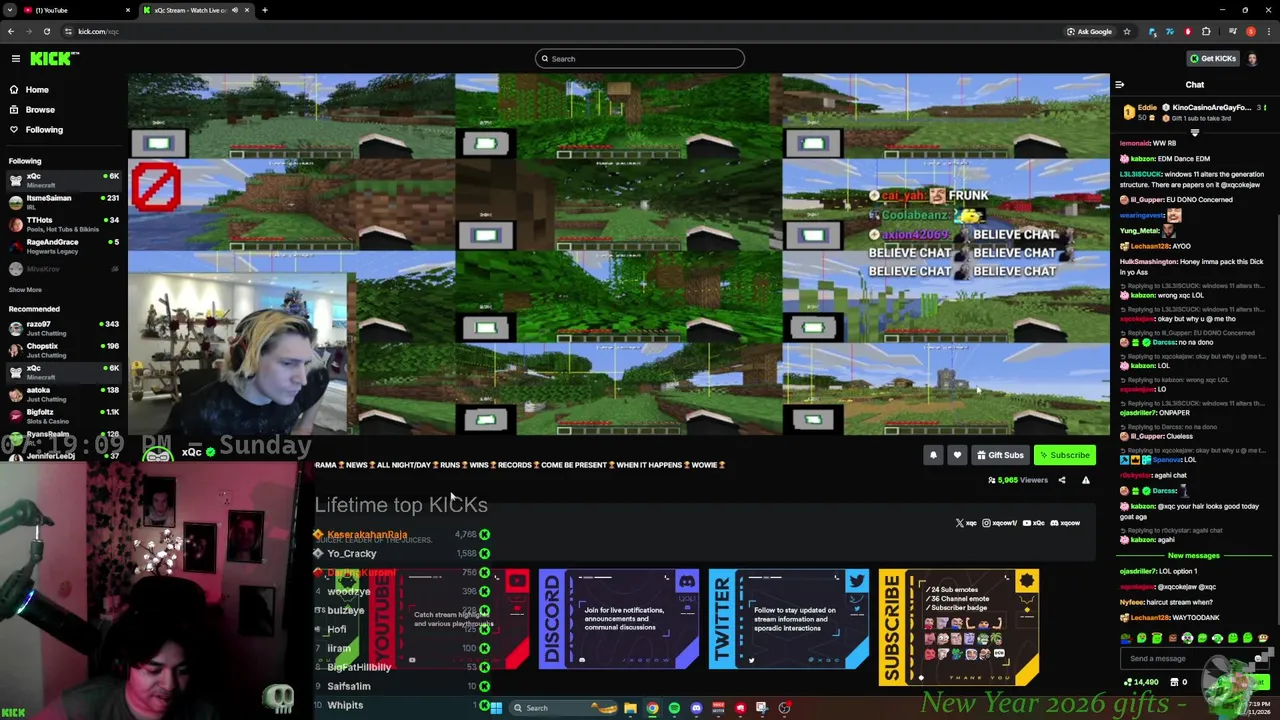Open user profile avatar menu

coord(1252,58)
